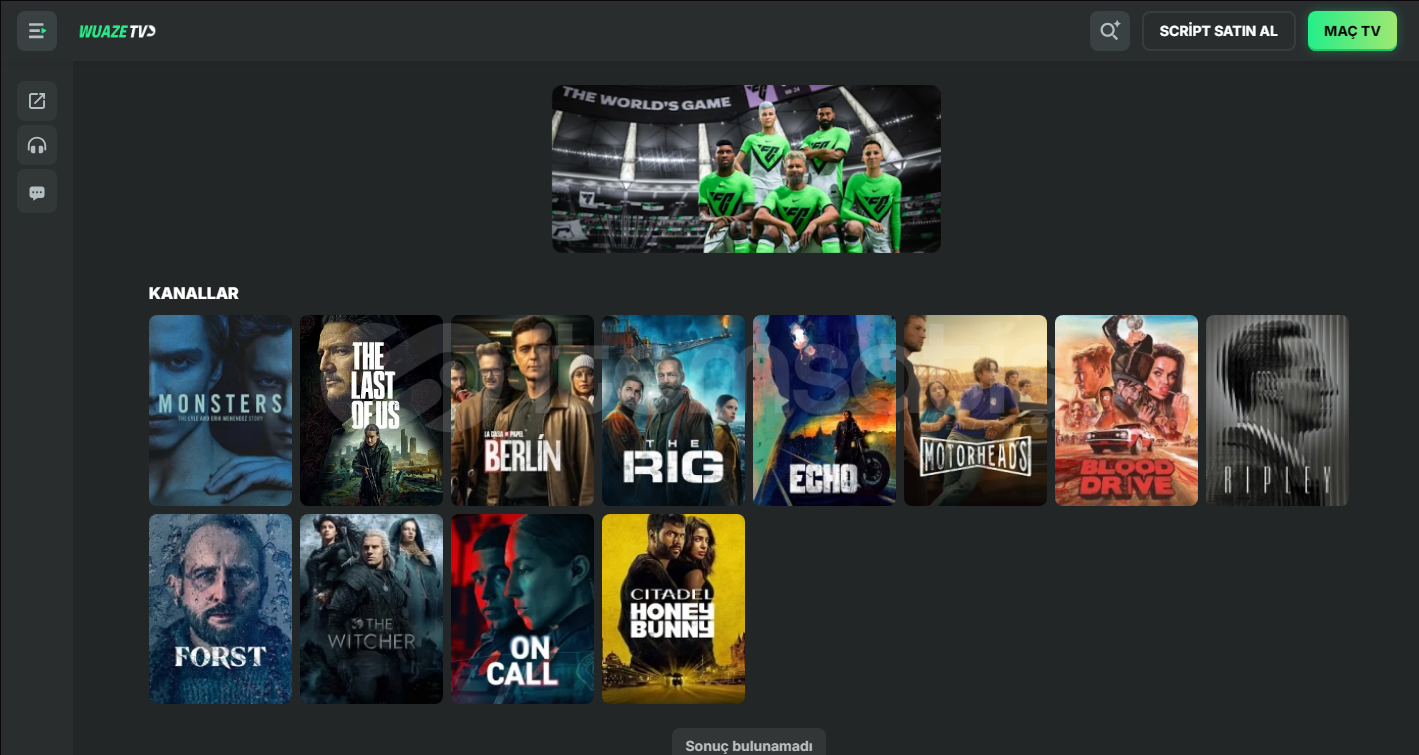Click the SCRİPT SATIN AL button
Image resolution: width=1419 pixels, height=755 pixels.
point(1218,31)
